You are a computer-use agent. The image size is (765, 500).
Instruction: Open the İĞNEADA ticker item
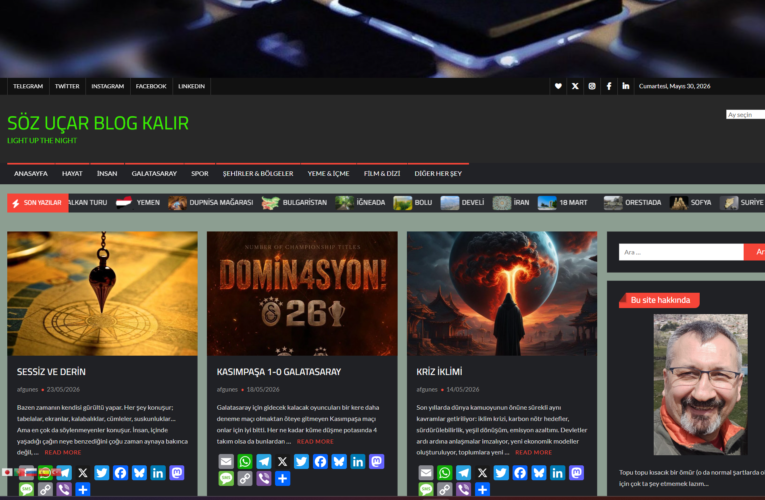pos(361,202)
